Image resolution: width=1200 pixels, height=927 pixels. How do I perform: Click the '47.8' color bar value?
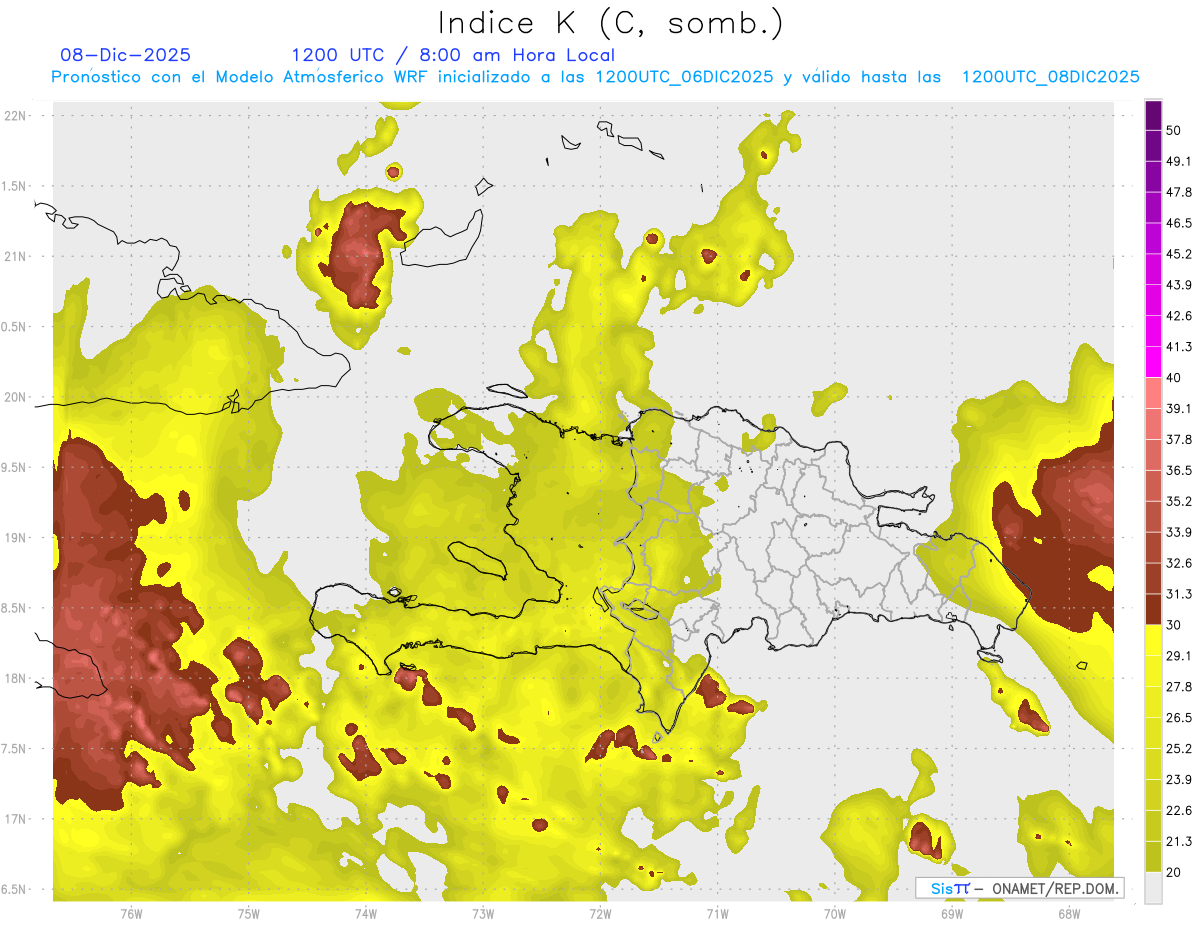coord(1179,192)
